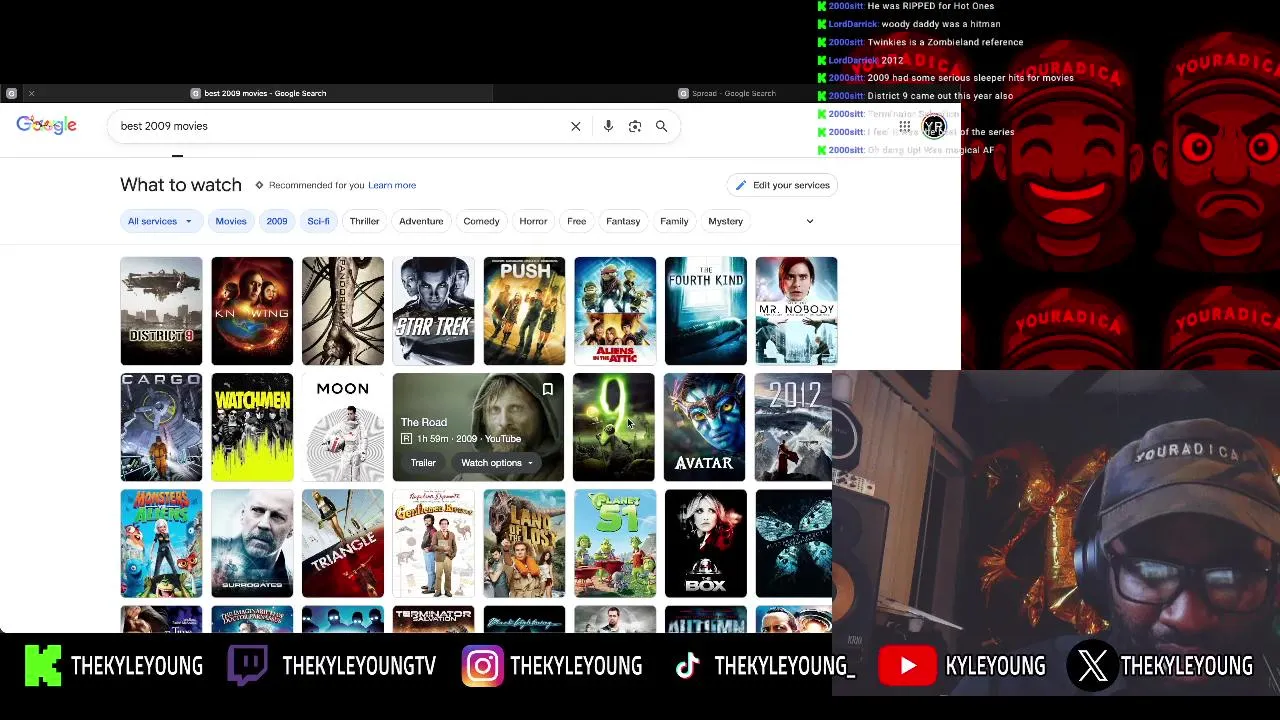
Task: Click Edit your services button
Action: tap(783, 185)
